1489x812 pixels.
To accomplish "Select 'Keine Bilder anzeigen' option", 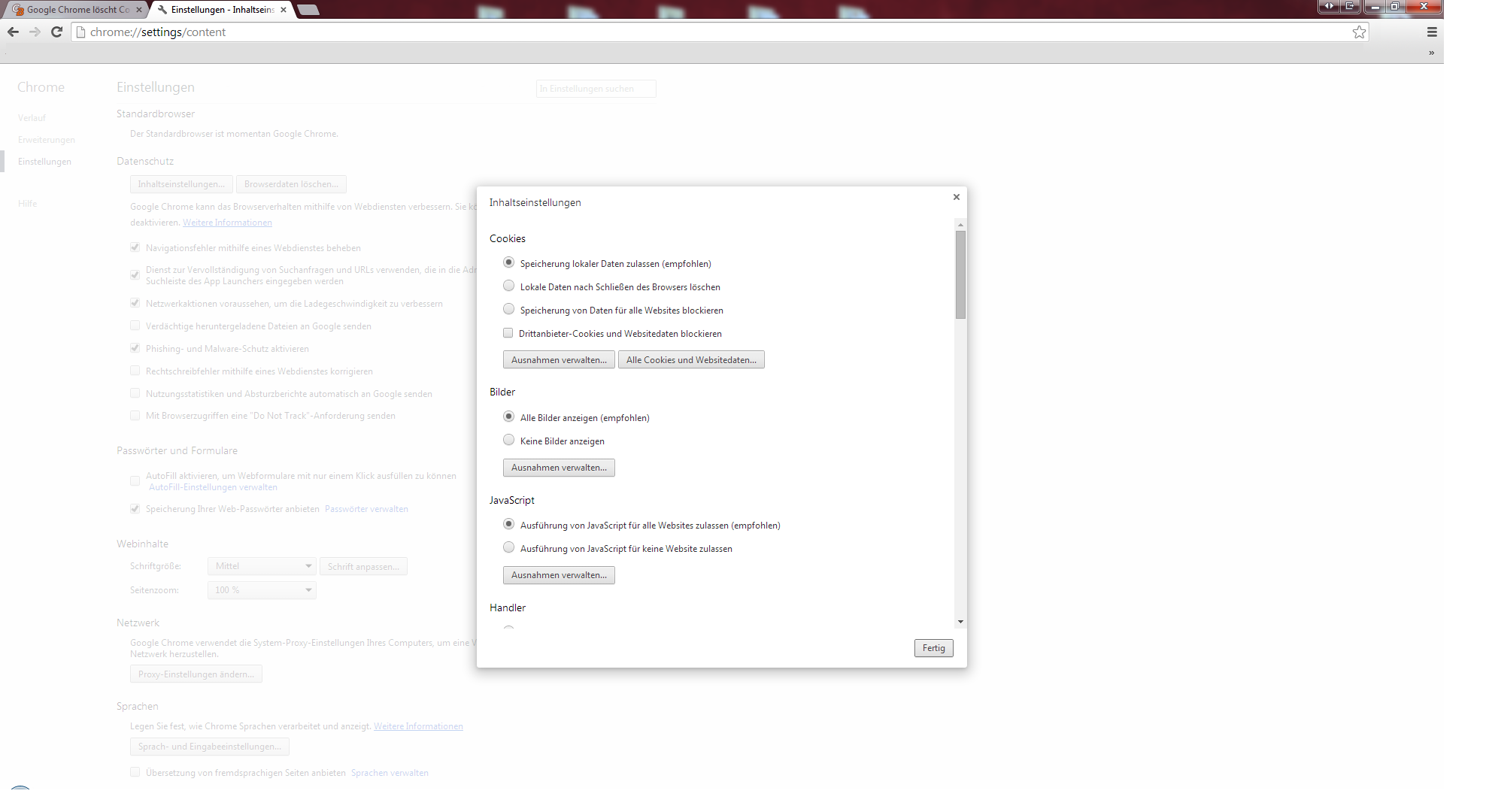I will coord(509,440).
